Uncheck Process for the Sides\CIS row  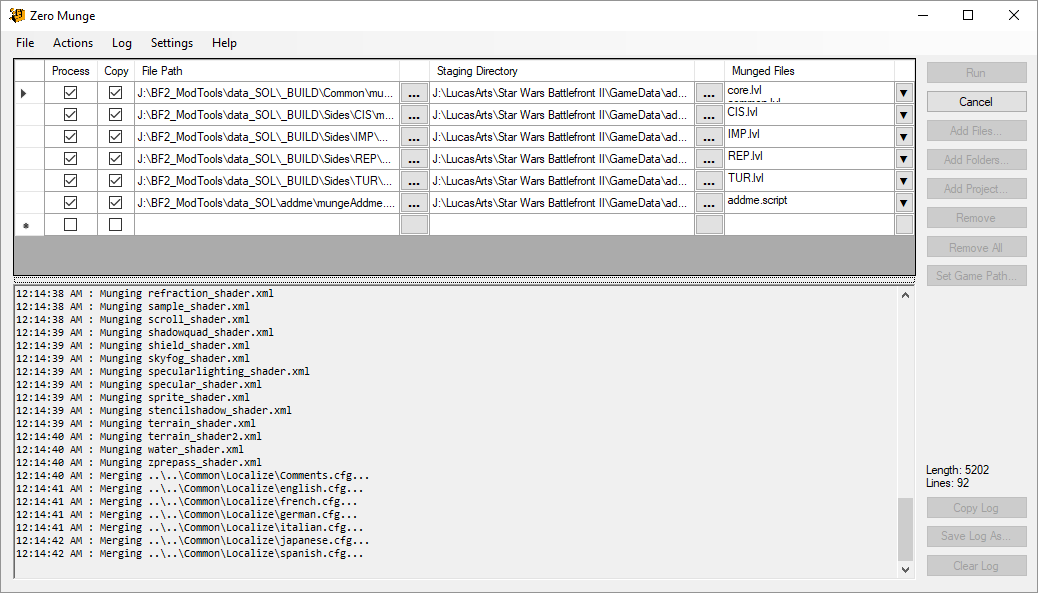(x=70, y=114)
